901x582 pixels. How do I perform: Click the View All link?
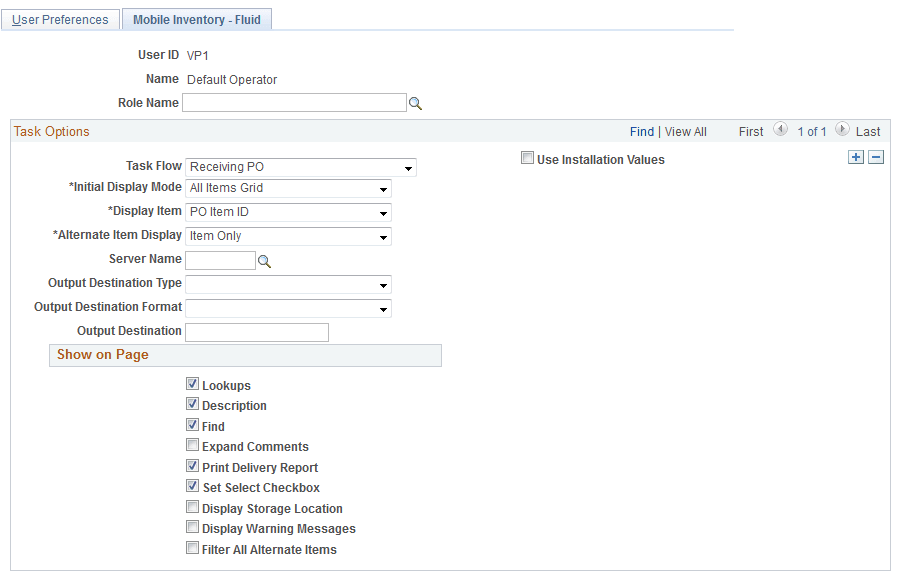[687, 131]
